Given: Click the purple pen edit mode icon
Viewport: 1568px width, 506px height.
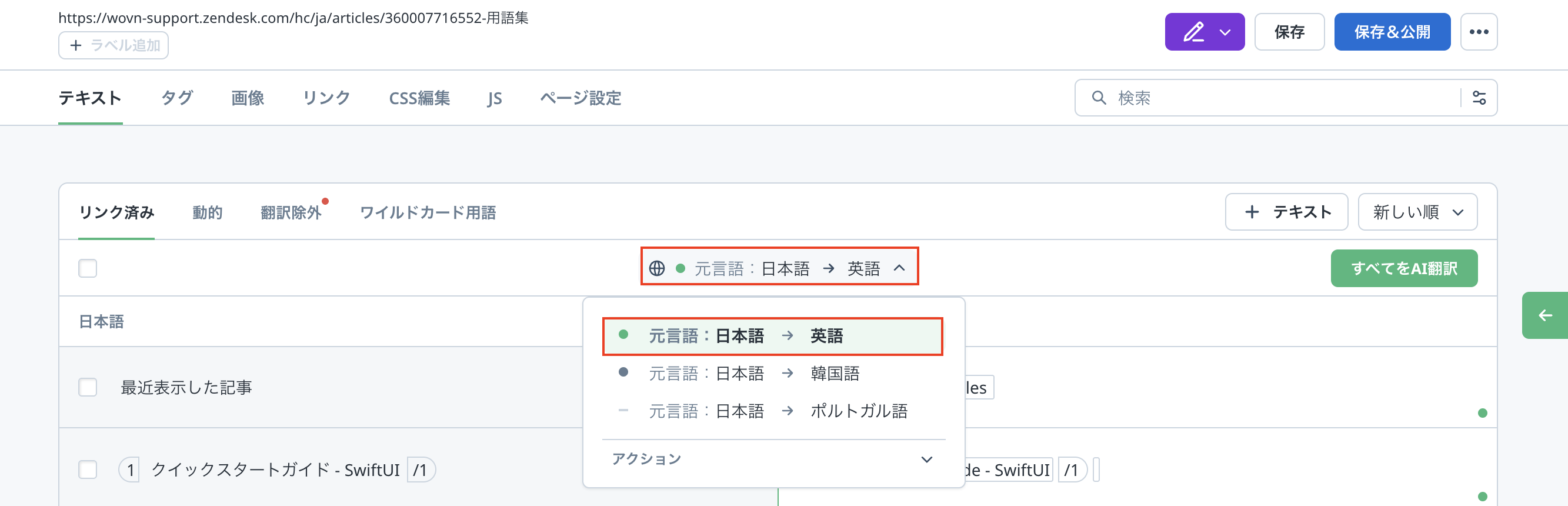Looking at the screenshot, I should pos(1193,32).
